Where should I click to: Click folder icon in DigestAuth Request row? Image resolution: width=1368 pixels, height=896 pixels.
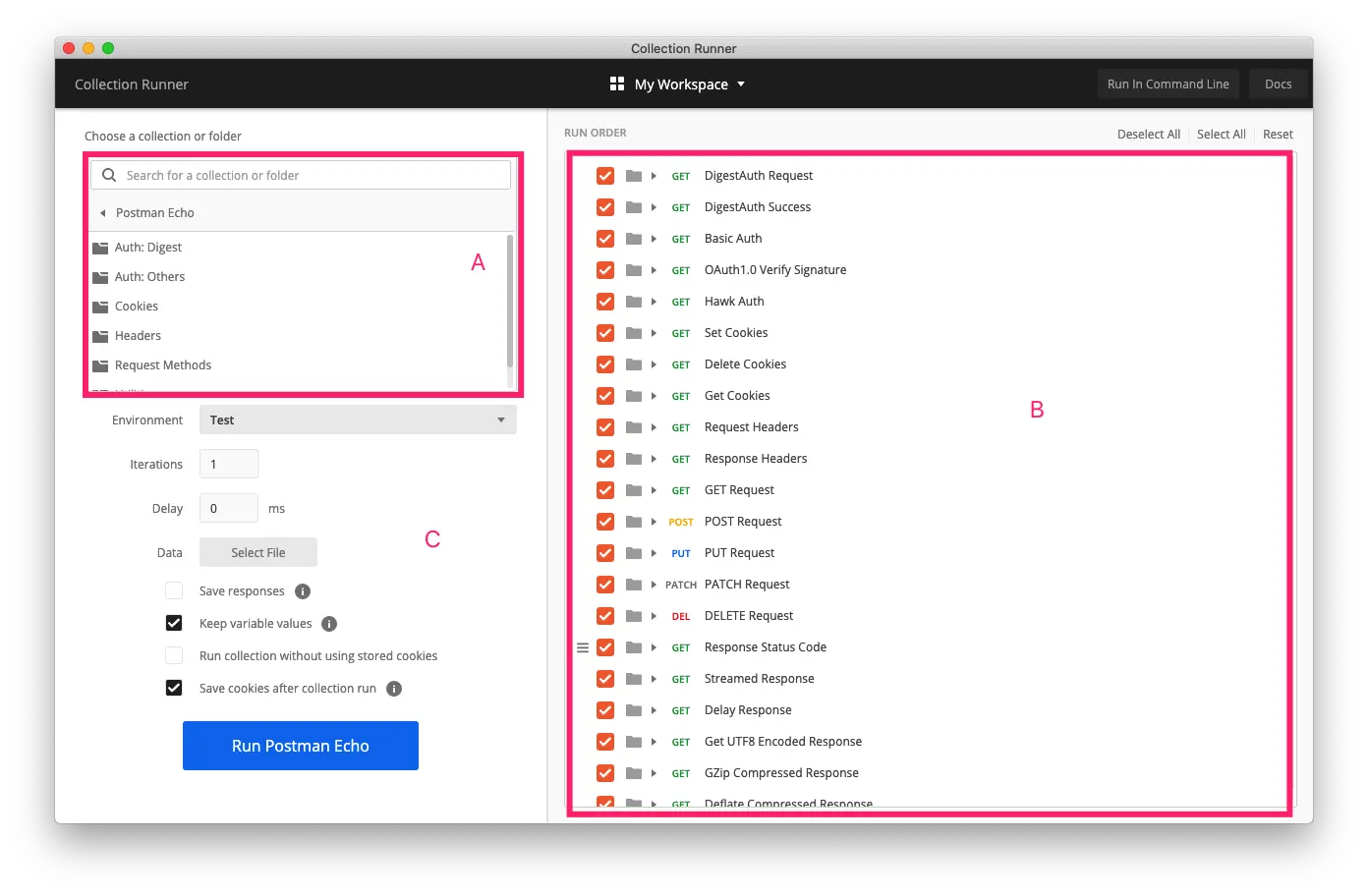tap(634, 176)
